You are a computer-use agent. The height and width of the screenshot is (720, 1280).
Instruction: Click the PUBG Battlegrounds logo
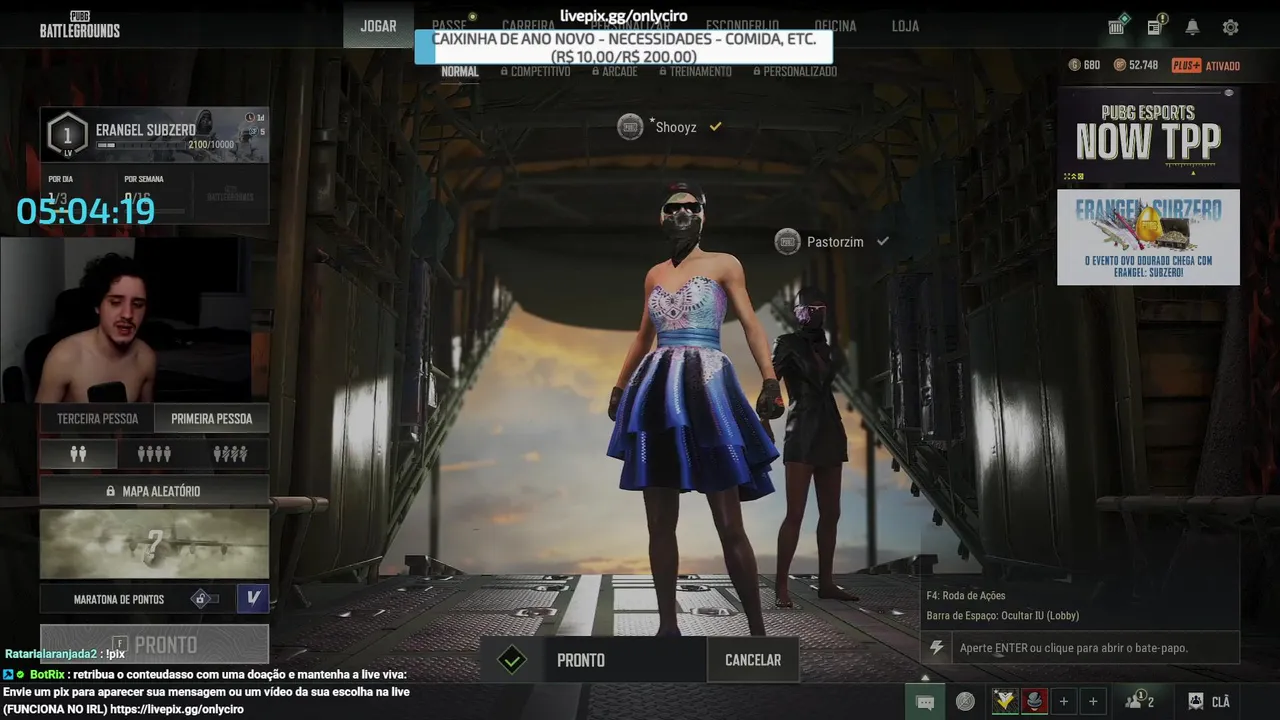79,25
